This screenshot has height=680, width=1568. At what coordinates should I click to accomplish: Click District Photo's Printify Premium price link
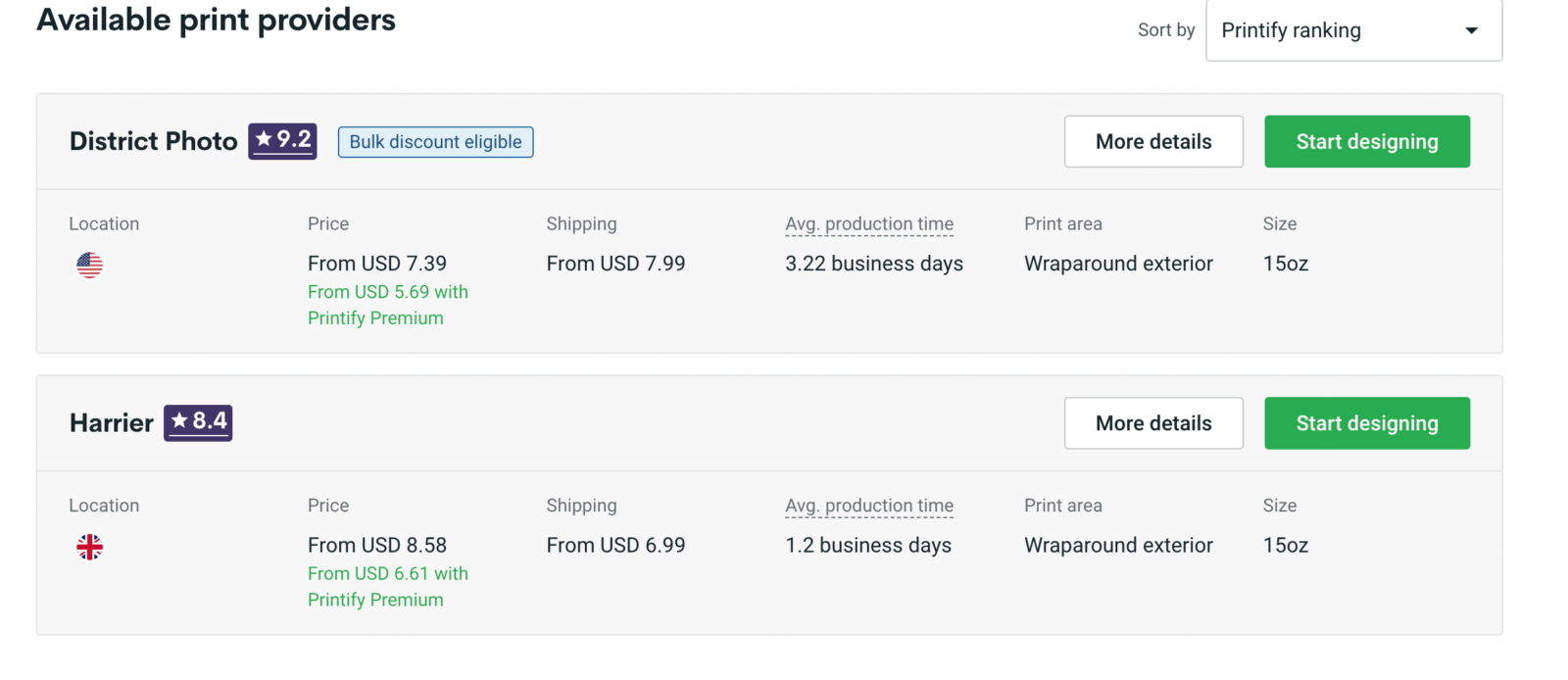point(387,305)
